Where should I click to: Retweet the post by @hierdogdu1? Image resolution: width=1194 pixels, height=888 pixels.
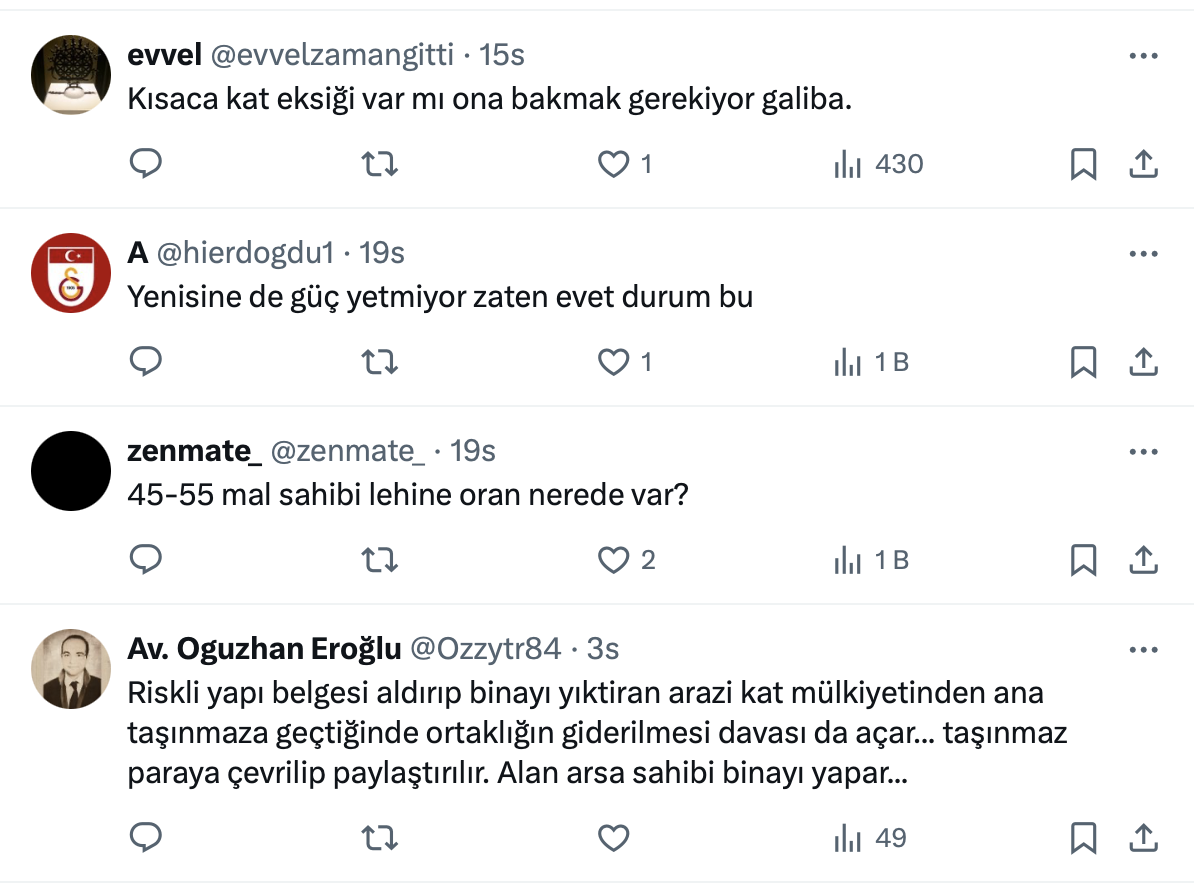(x=379, y=362)
